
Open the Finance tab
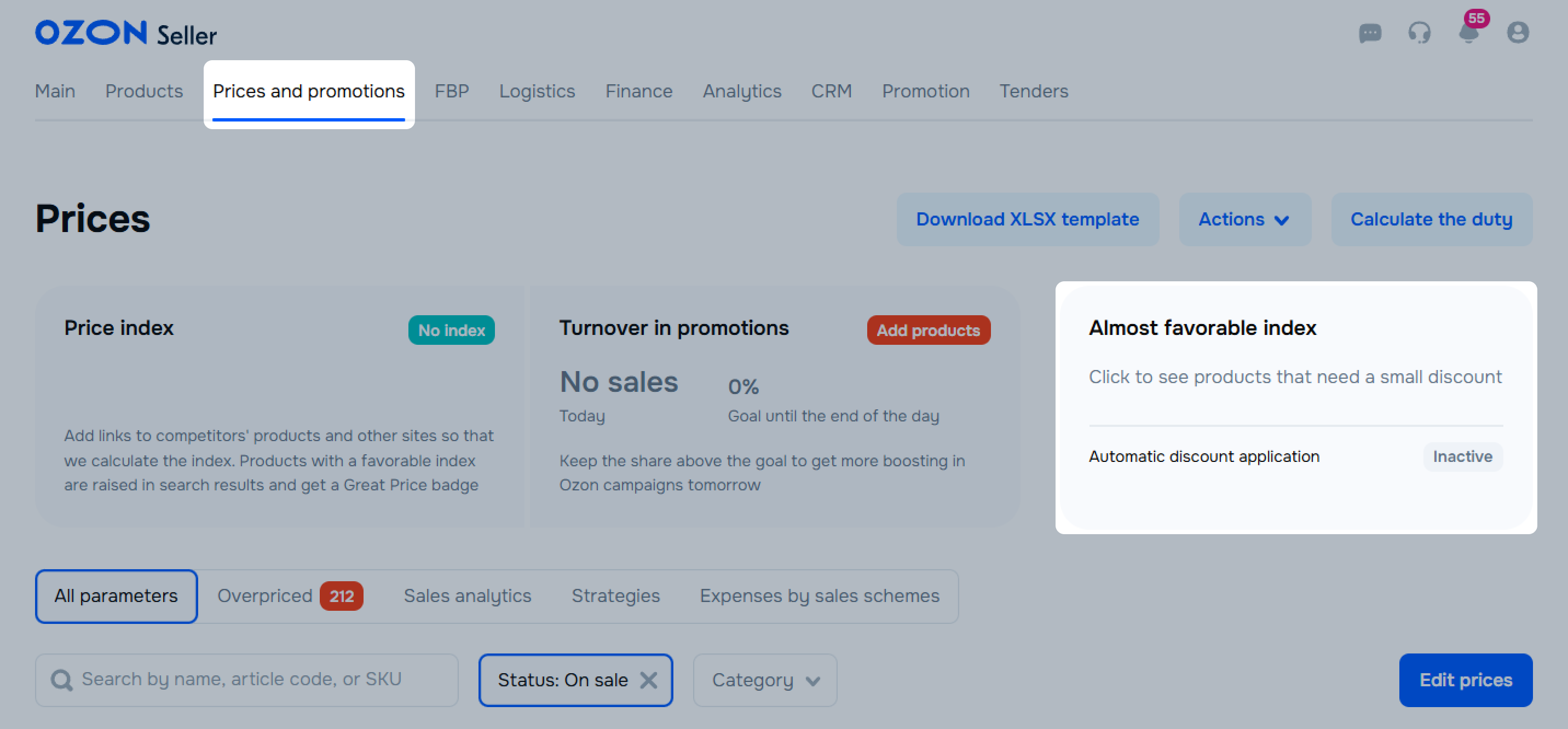[x=638, y=91]
